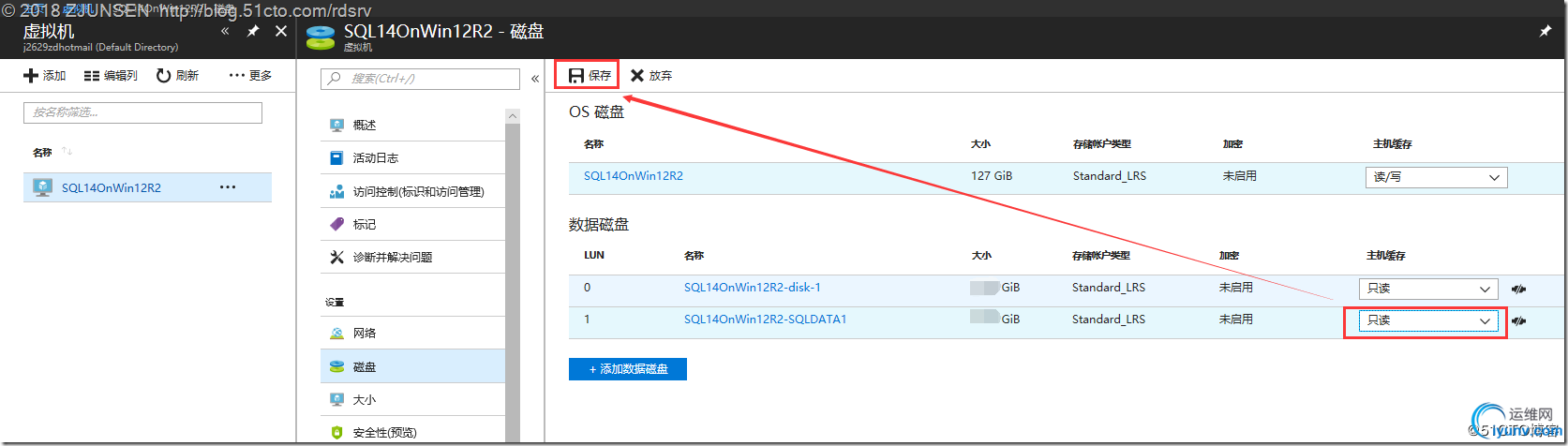Click the + 添加数据磁盘 button
The image size is (1568, 446).
point(628,369)
